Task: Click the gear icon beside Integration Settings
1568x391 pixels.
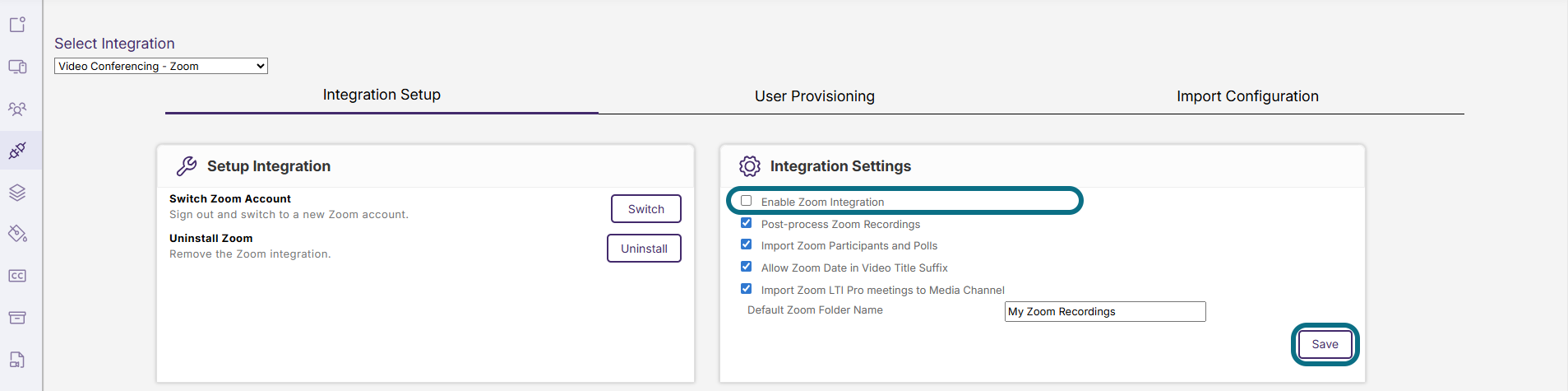Action: 750,166
